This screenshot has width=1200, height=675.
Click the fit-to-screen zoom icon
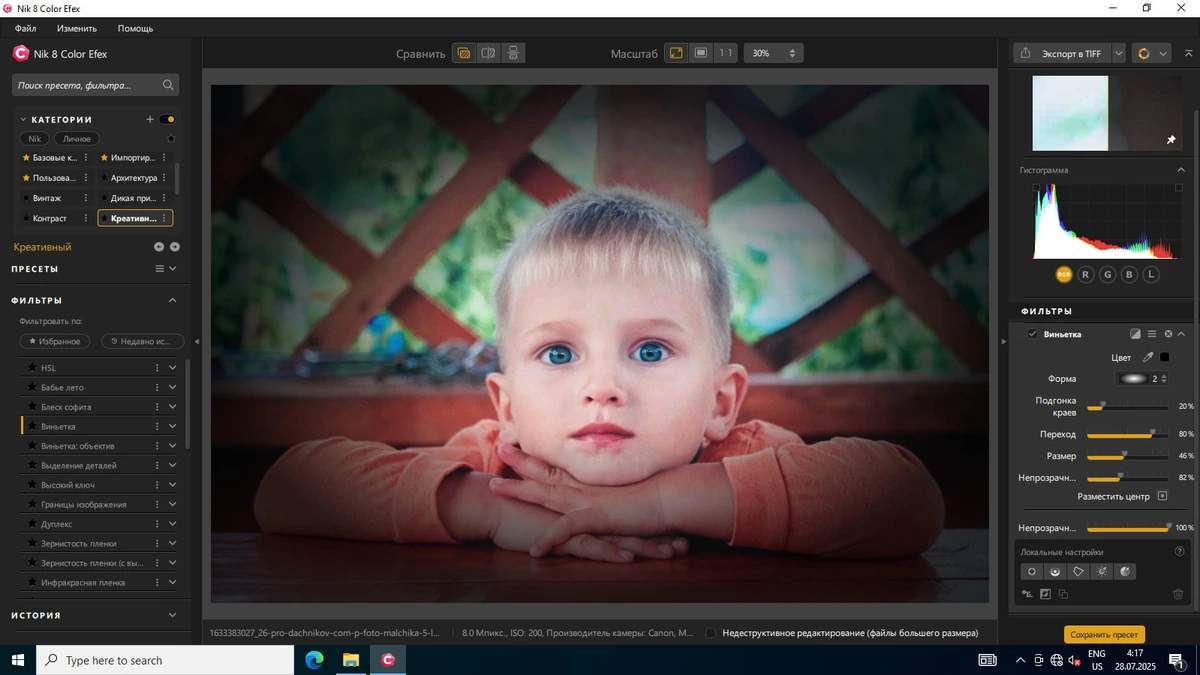pos(676,53)
